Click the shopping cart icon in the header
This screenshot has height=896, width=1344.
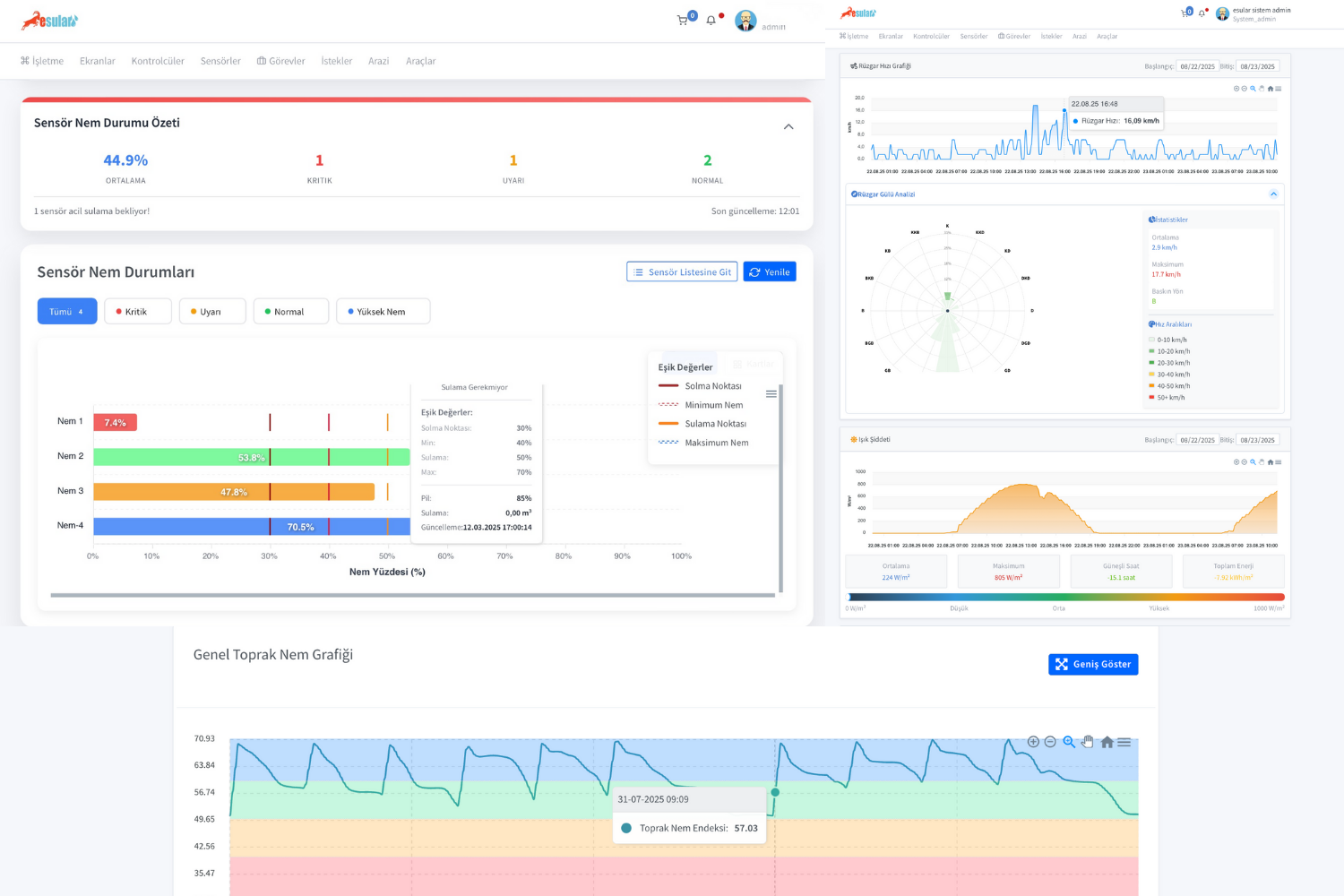(683, 20)
